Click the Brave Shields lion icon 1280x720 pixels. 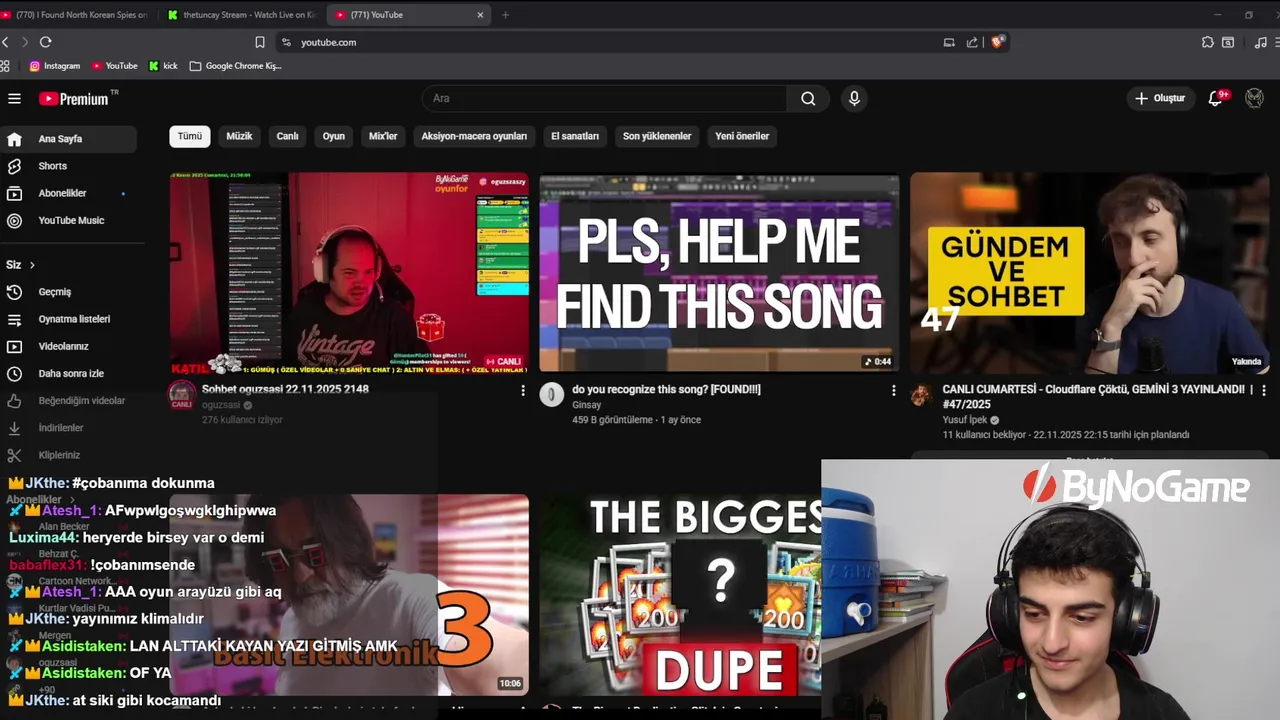pos(997,42)
